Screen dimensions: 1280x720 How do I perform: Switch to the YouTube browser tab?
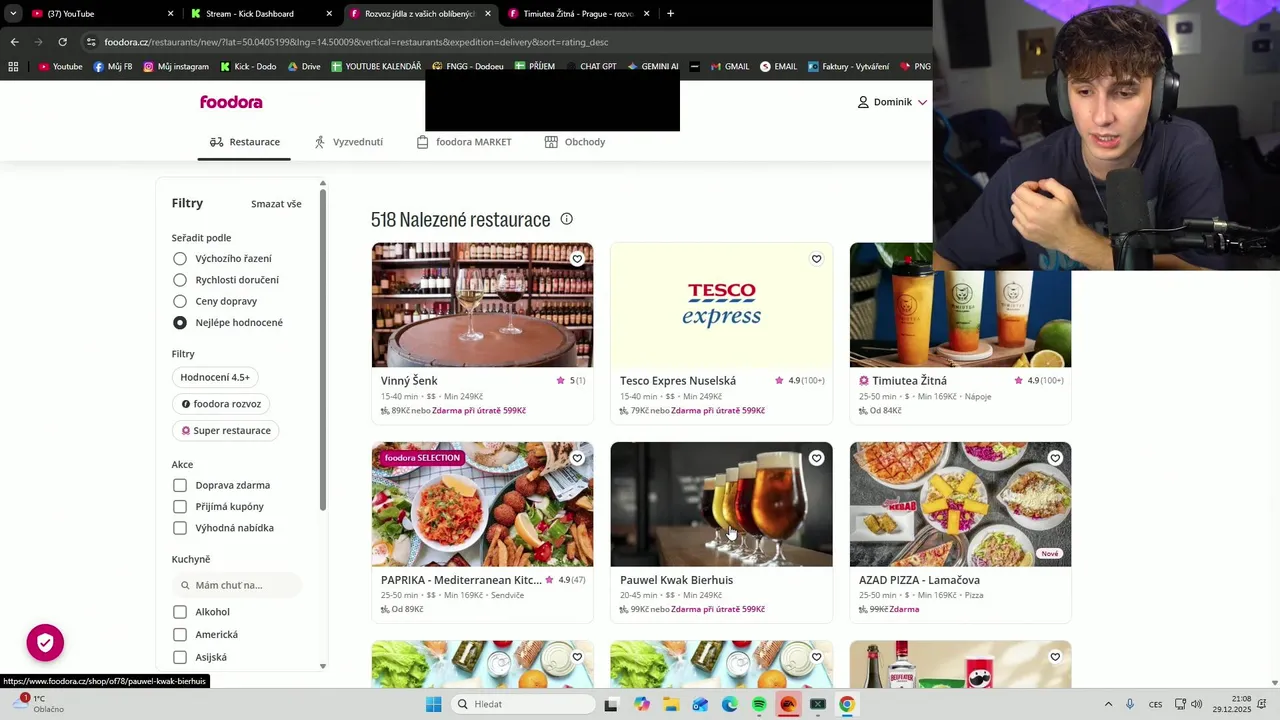click(102, 14)
